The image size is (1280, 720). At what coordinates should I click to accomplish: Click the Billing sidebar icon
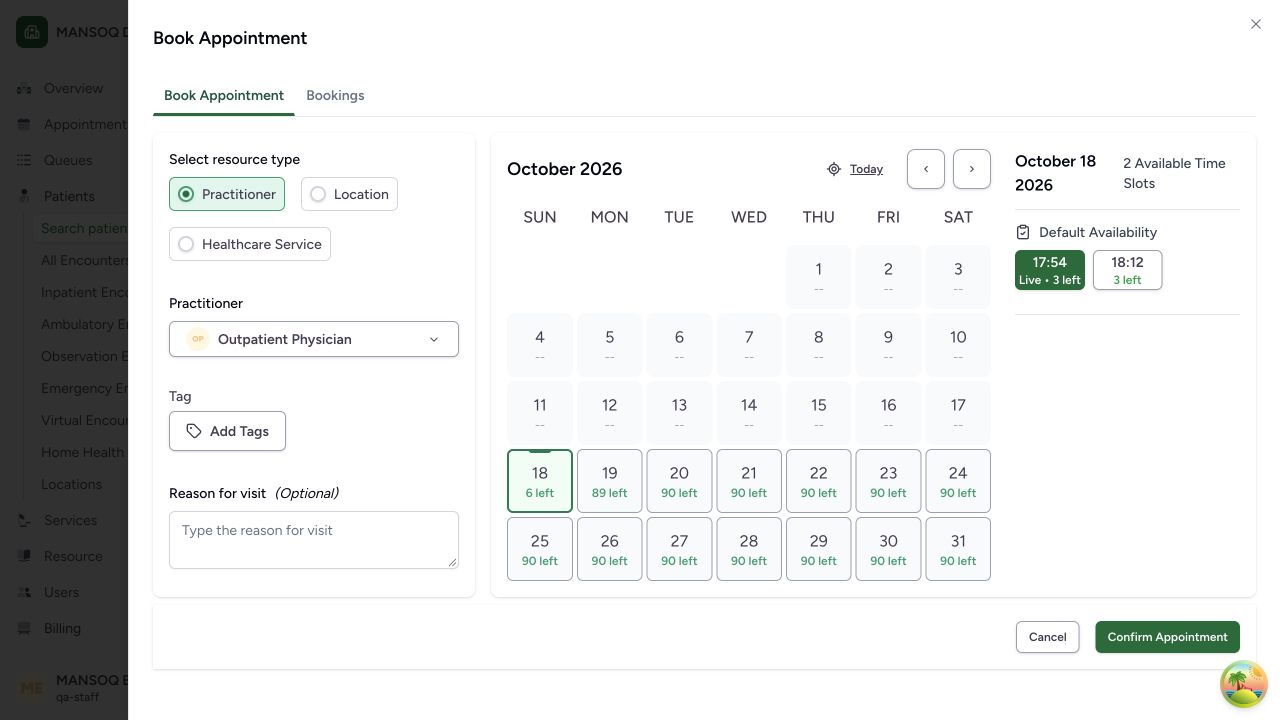pyautogui.click(x=24, y=628)
